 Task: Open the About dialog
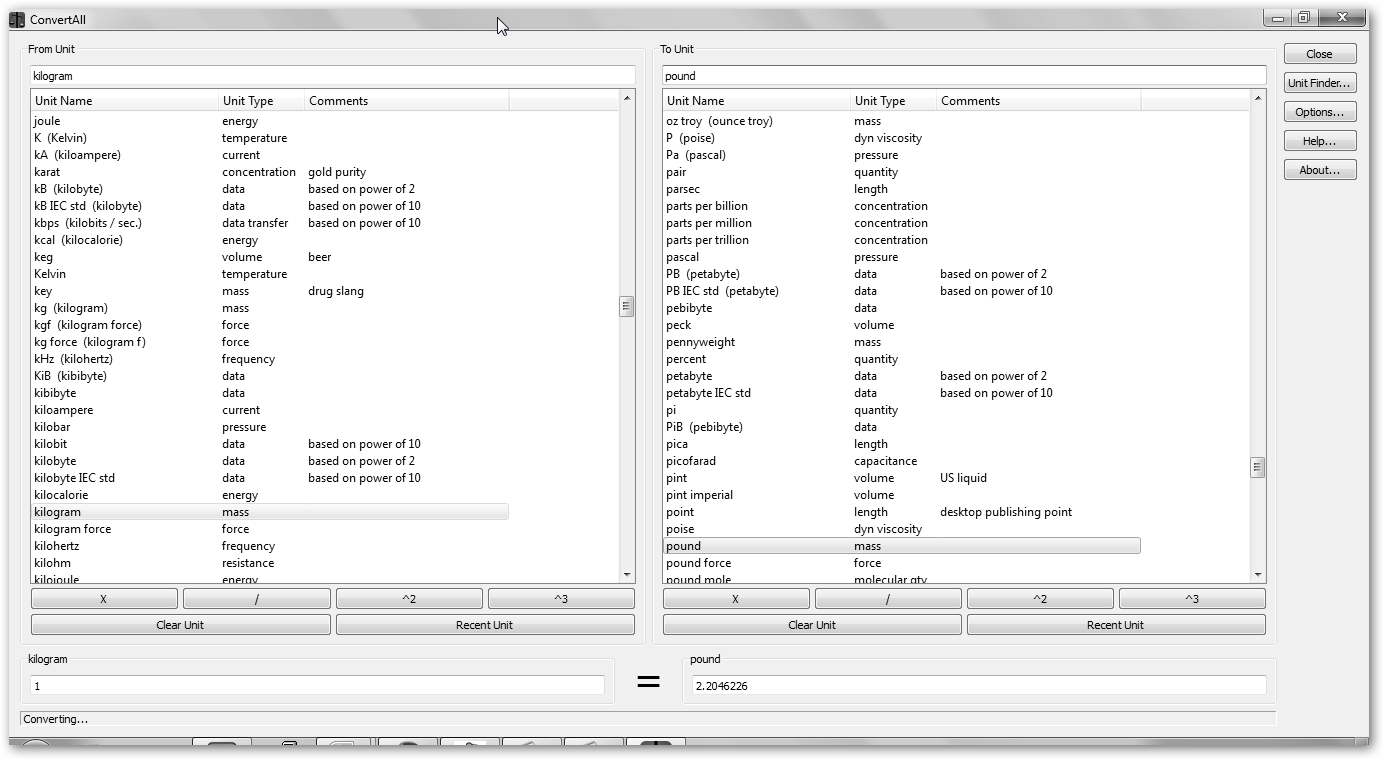point(1320,170)
